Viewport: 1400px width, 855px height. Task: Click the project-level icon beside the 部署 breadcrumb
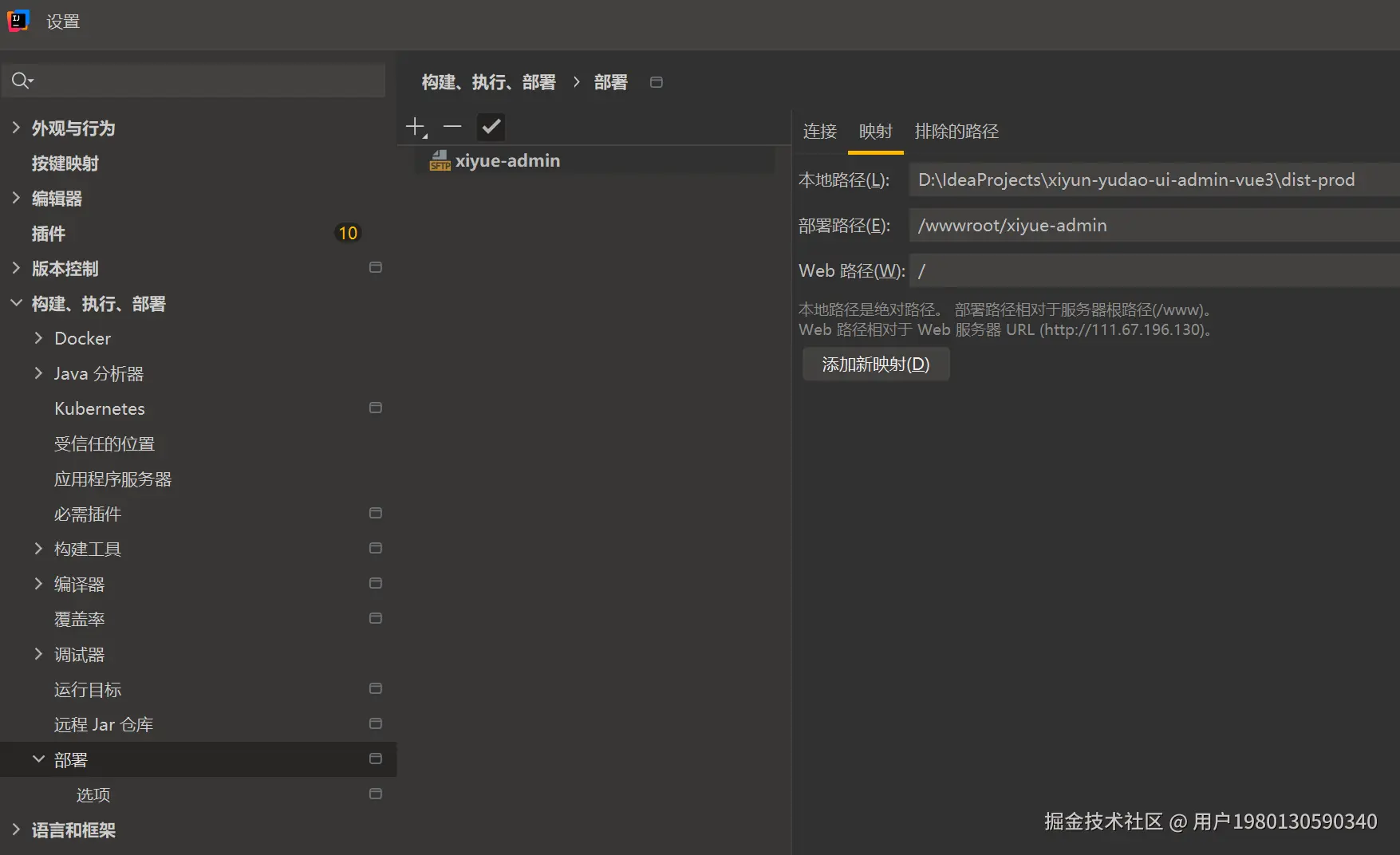(657, 82)
